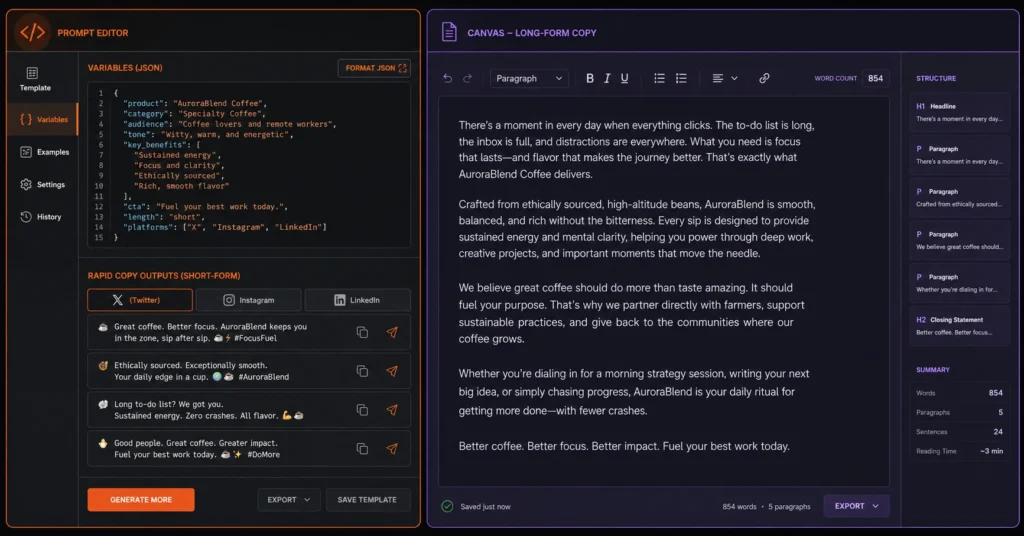Insert a numbered list
Screen dimensions: 1024x536
click(x=681, y=78)
